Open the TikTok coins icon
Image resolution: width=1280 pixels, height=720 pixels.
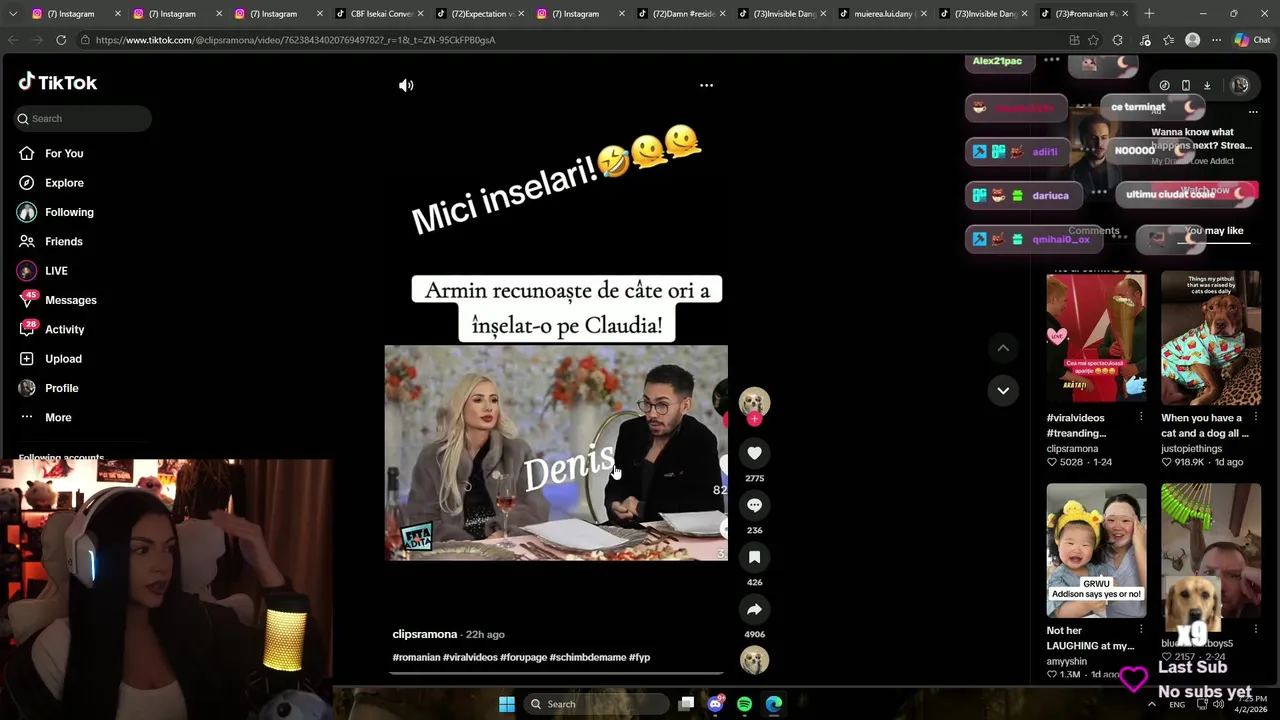(1164, 85)
